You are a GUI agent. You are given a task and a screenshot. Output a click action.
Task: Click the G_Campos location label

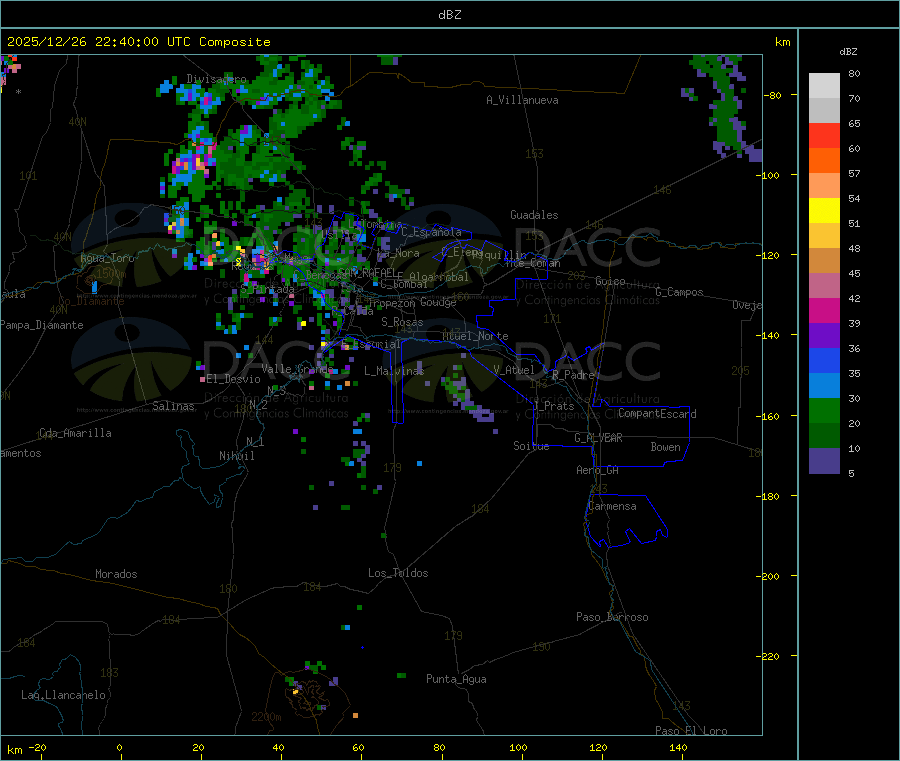(680, 292)
